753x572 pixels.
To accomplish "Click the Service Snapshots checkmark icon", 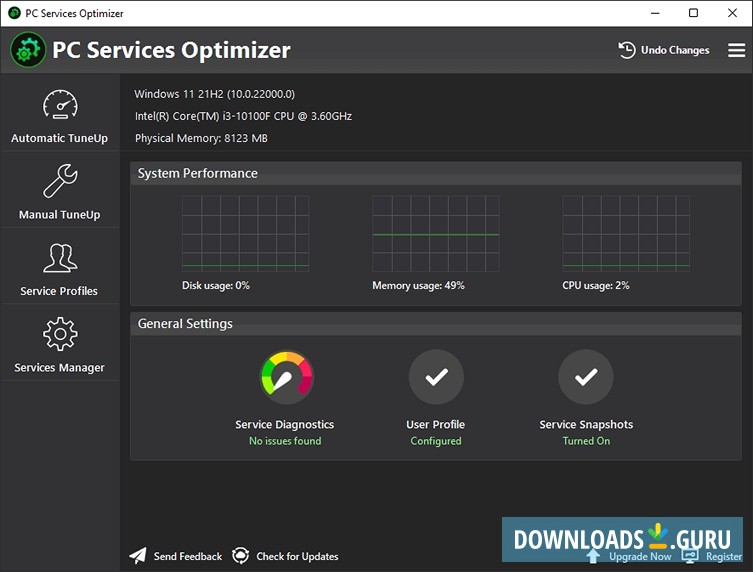I will pyautogui.click(x=585, y=377).
